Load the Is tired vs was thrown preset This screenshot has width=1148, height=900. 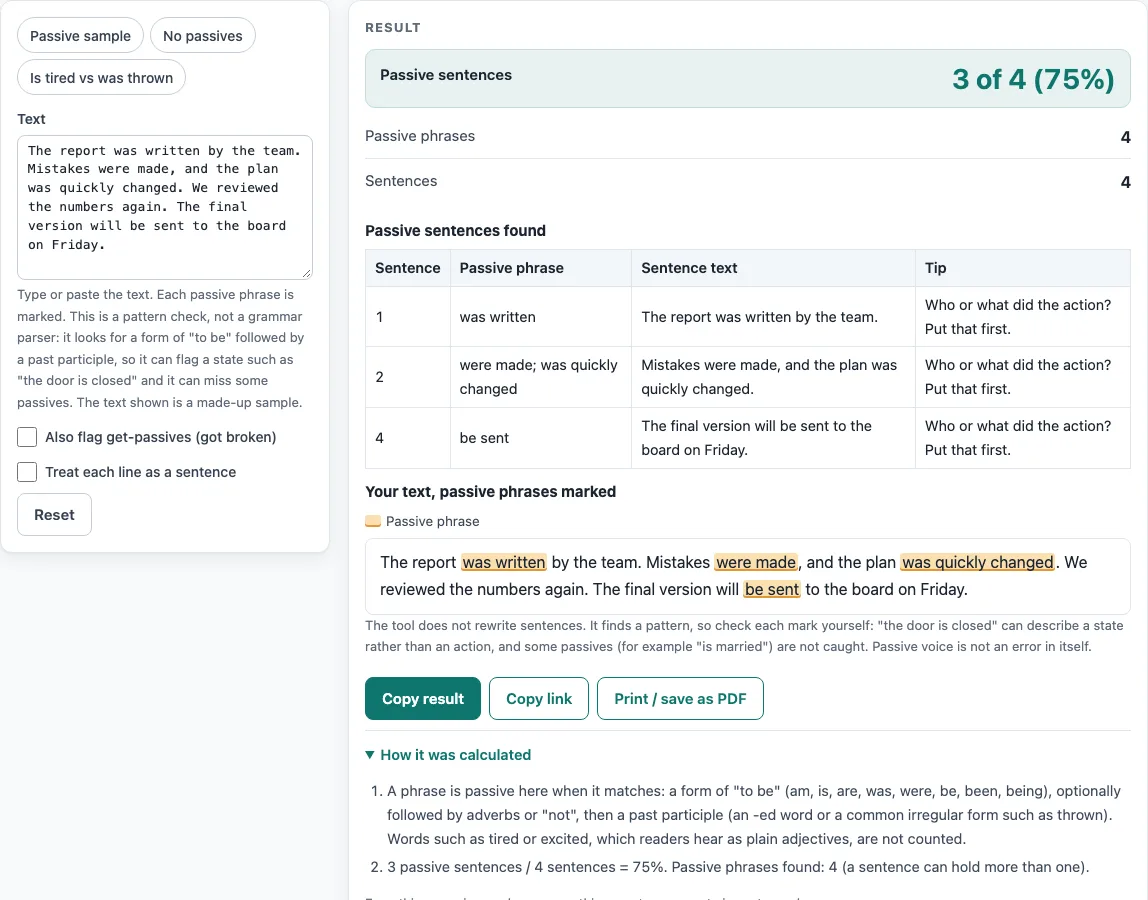[x=101, y=78]
